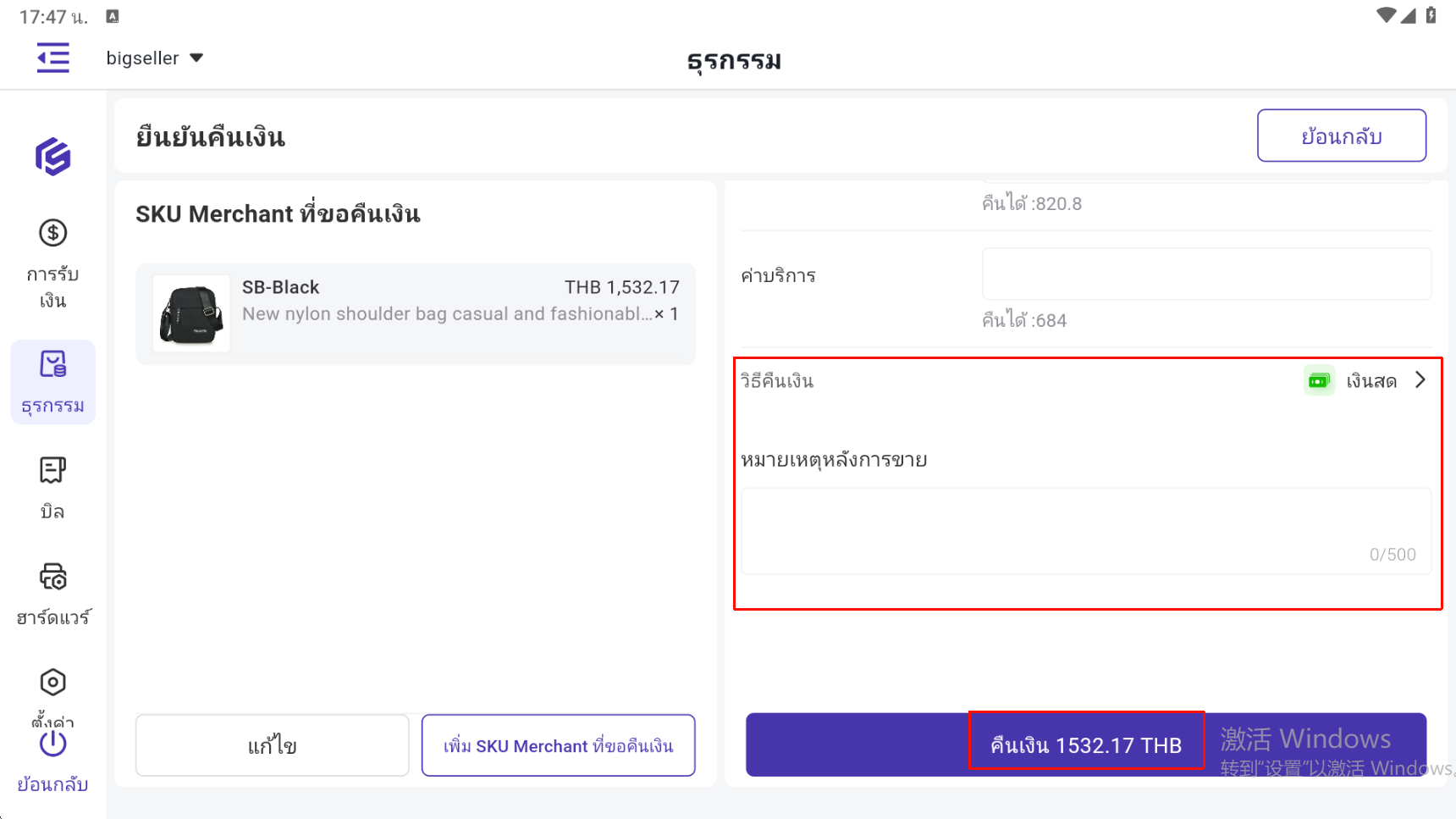The width and height of the screenshot is (1456, 819).
Task: Open the bill icon in the sidebar
Action: pyautogui.click(x=52, y=470)
